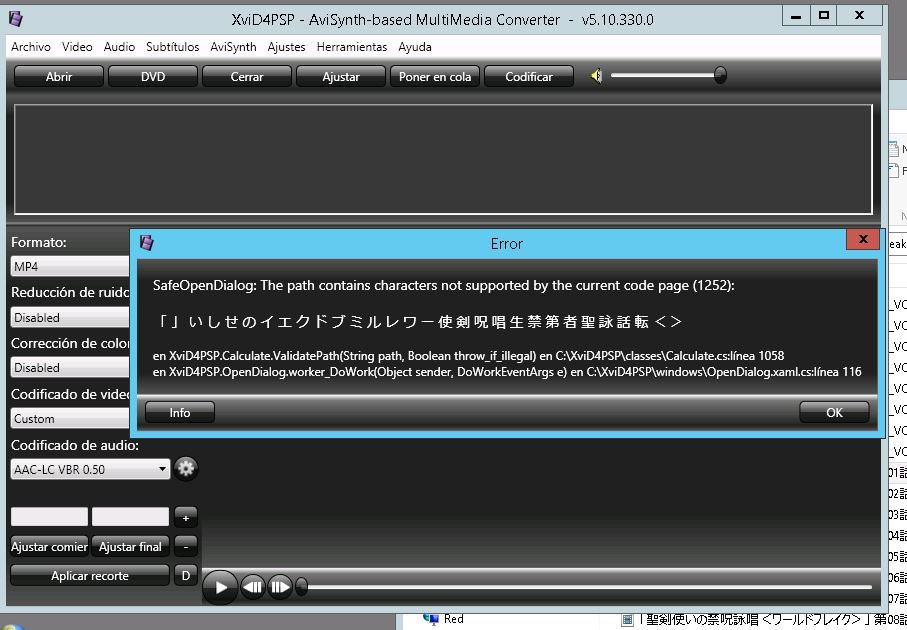The width and height of the screenshot is (907, 630).
Task: Click the Ajustar comienzo trim button
Action: pyautogui.click(x=49, y=546)
